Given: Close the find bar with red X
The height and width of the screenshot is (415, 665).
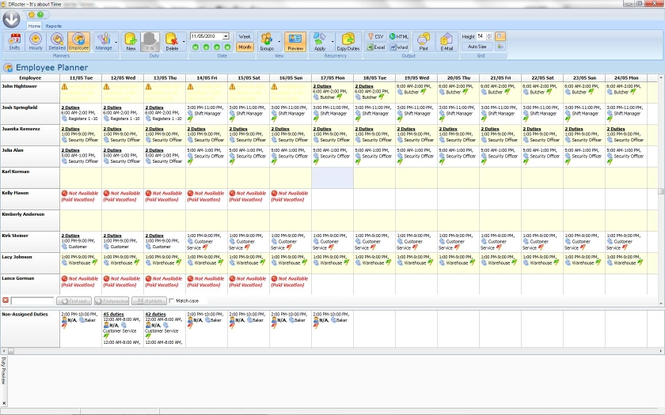Looking at the screenshot, I should tap(5, 301).
